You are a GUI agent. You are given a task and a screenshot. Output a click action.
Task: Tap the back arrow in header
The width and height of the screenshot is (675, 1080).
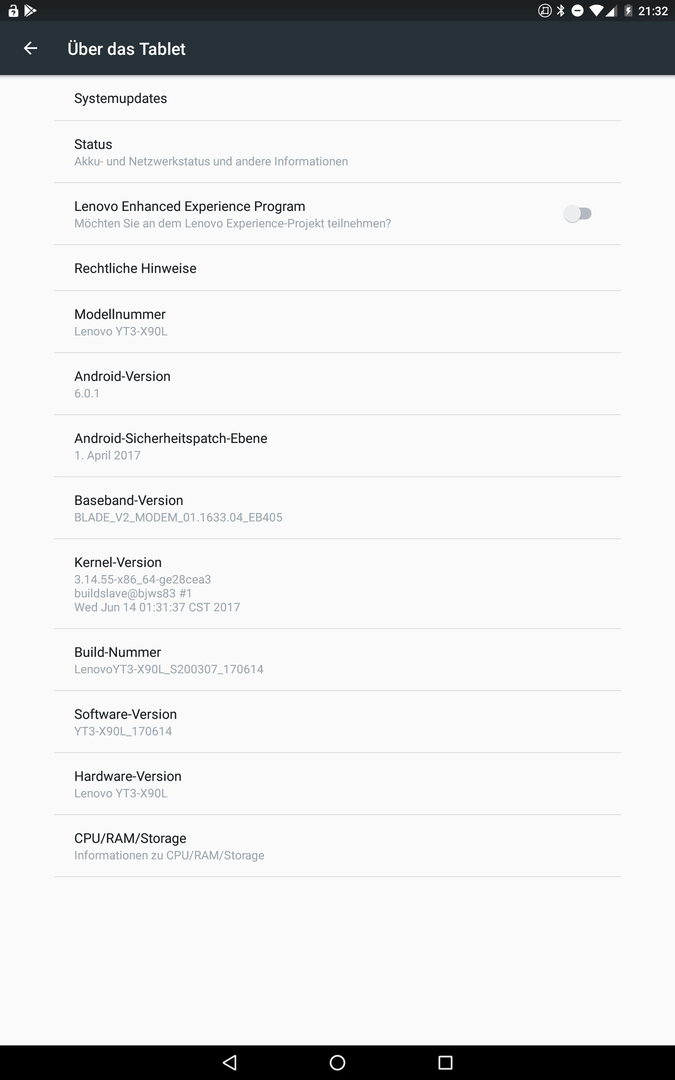point(30,48)
